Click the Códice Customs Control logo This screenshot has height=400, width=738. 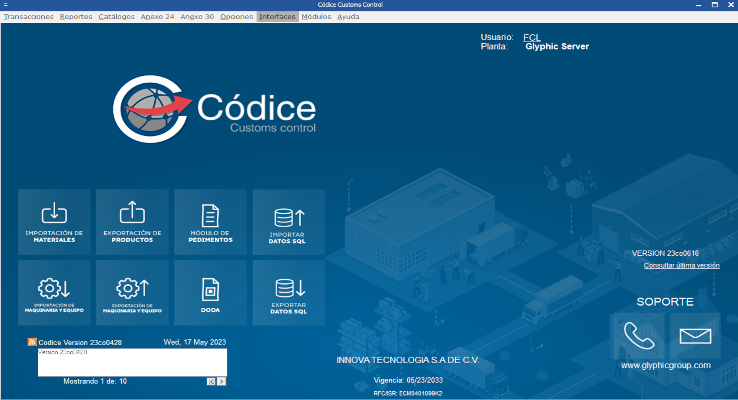214,109
